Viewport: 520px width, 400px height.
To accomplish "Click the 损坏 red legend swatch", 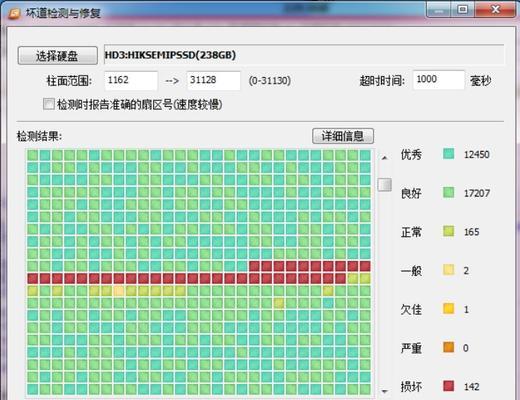I will (449, 386).
